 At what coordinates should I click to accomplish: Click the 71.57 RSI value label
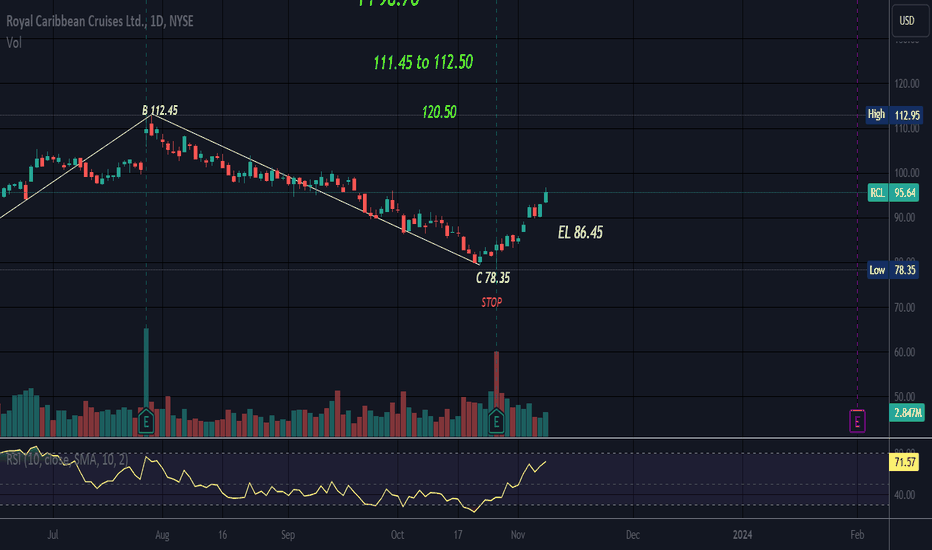(904, 462)
